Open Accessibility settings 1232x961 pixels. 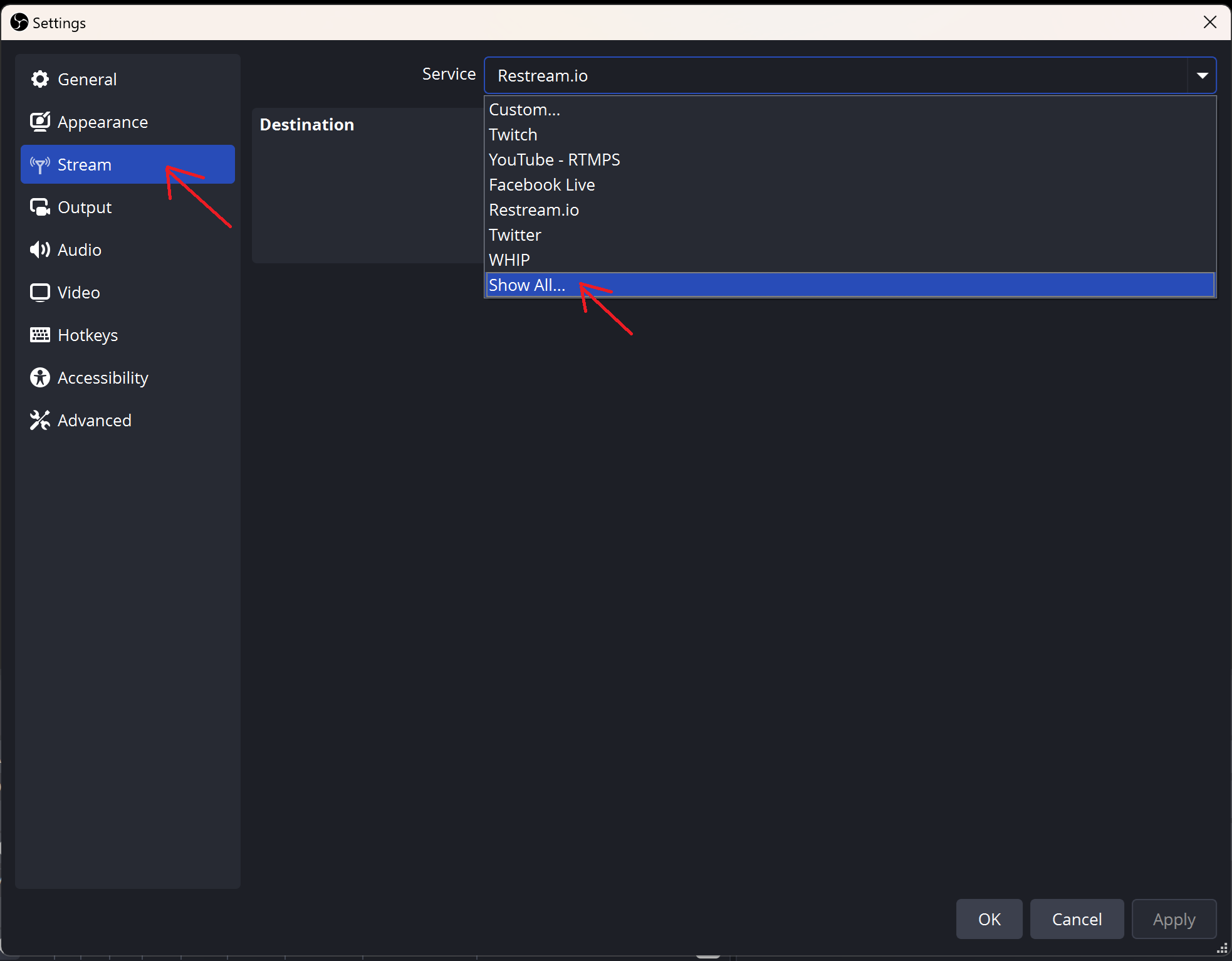click(x=128, y=377)
